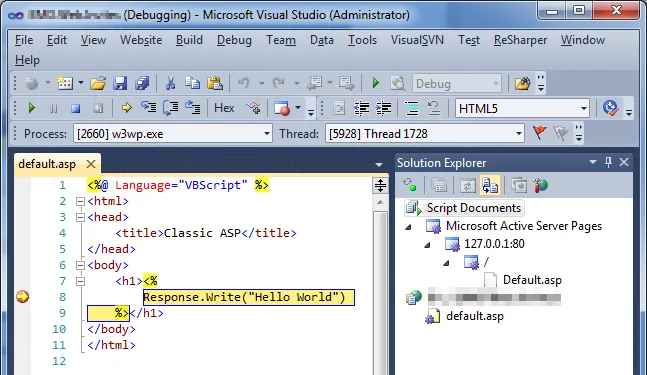647x375 pixels.
Task: Collapse the head tag outlining box
Action: pos(80,217)
